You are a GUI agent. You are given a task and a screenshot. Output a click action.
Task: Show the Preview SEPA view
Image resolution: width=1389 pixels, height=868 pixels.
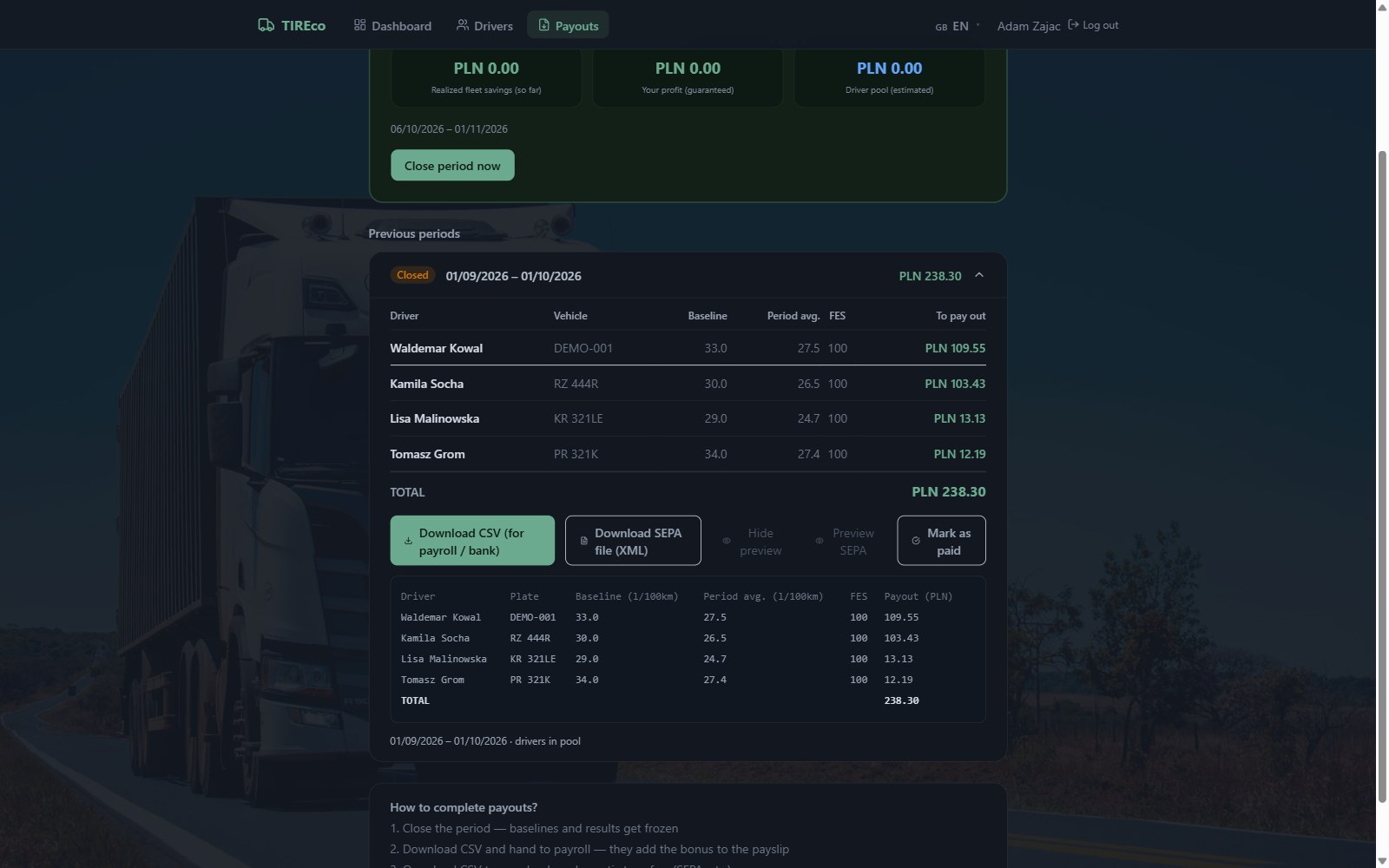pyautogui.click(x=845, y=541)
